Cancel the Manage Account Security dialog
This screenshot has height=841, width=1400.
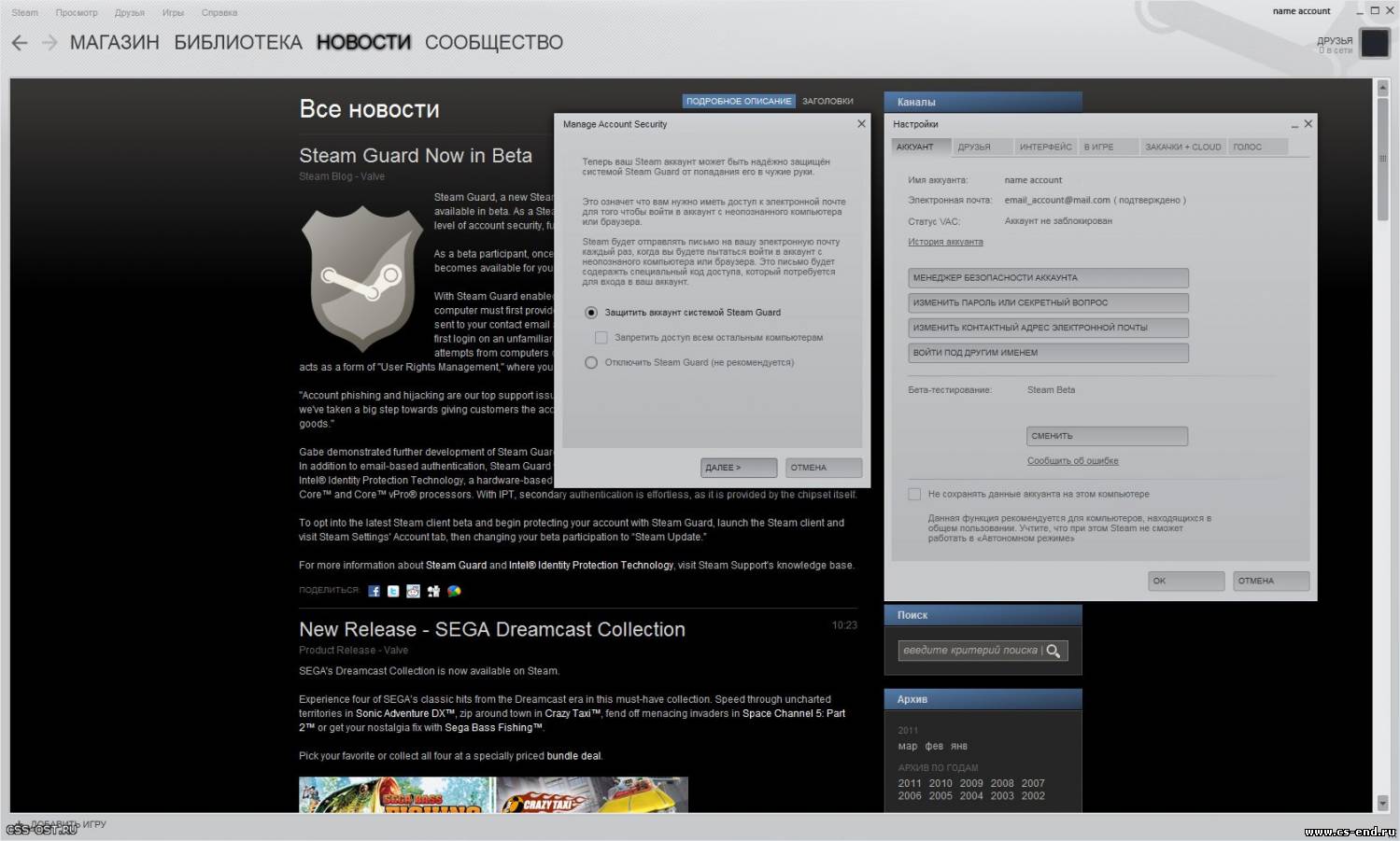824,468
